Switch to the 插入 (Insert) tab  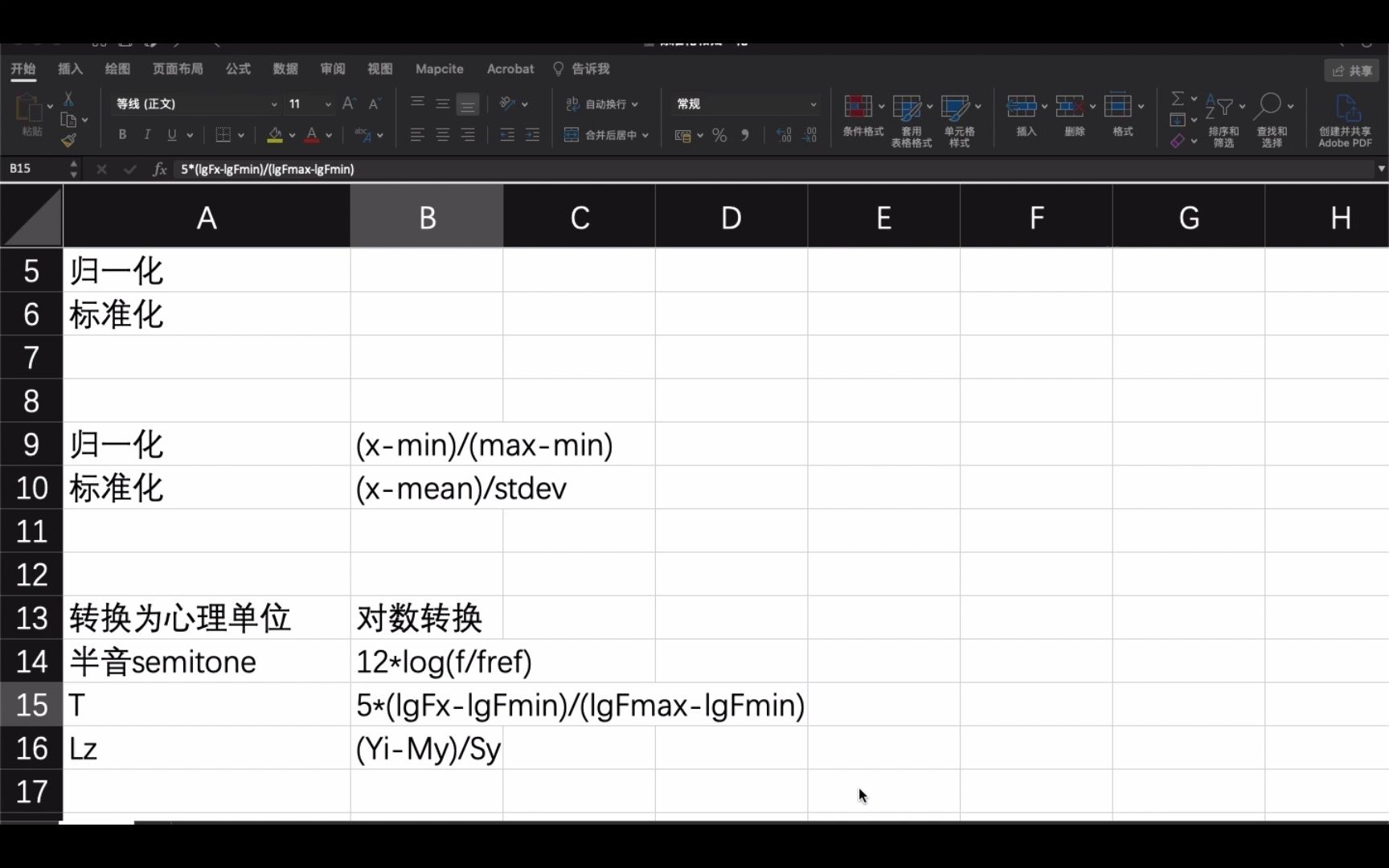(71, 69)
